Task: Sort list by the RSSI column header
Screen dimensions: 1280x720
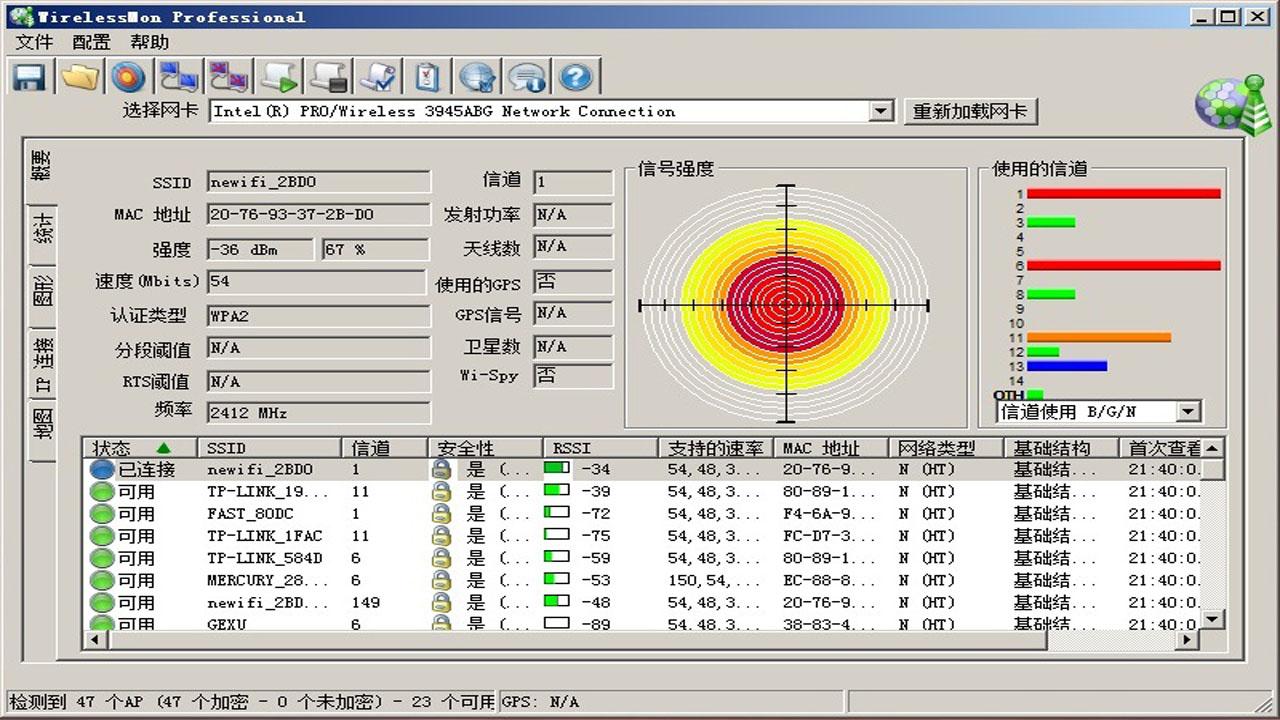Action: [600, 448]
